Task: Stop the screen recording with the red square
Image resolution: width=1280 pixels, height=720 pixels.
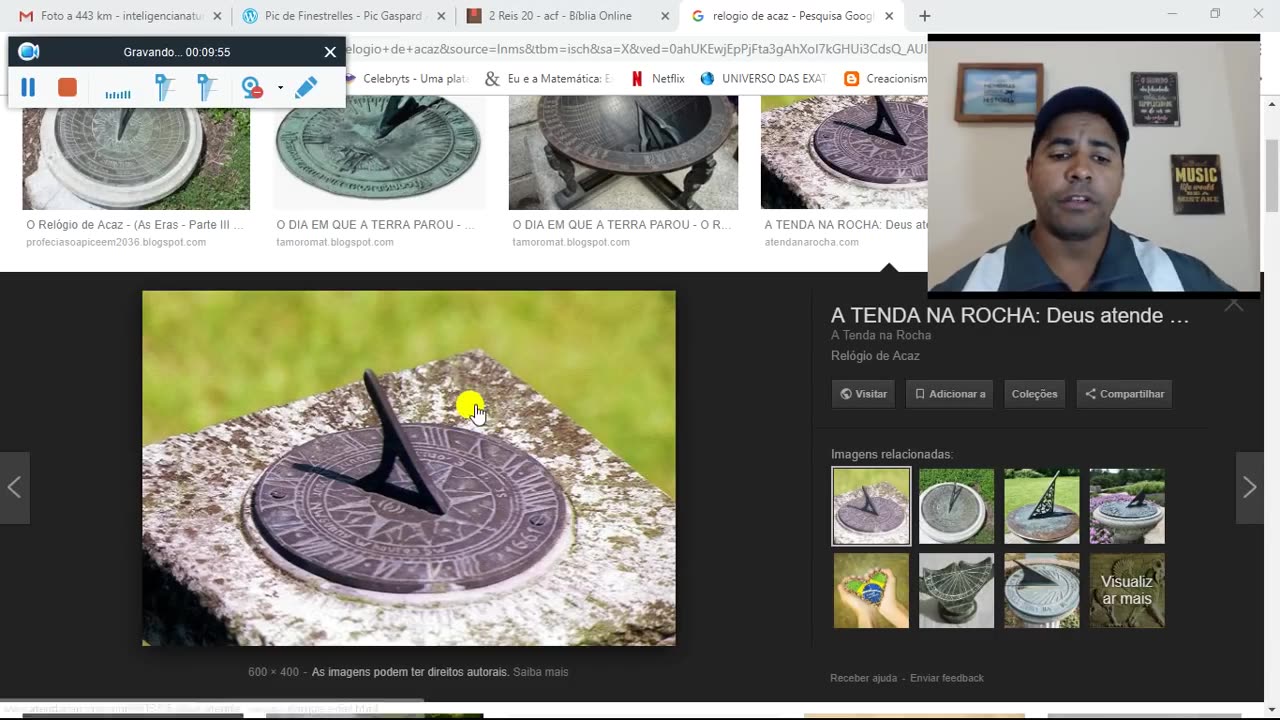Action: point(67,88)
